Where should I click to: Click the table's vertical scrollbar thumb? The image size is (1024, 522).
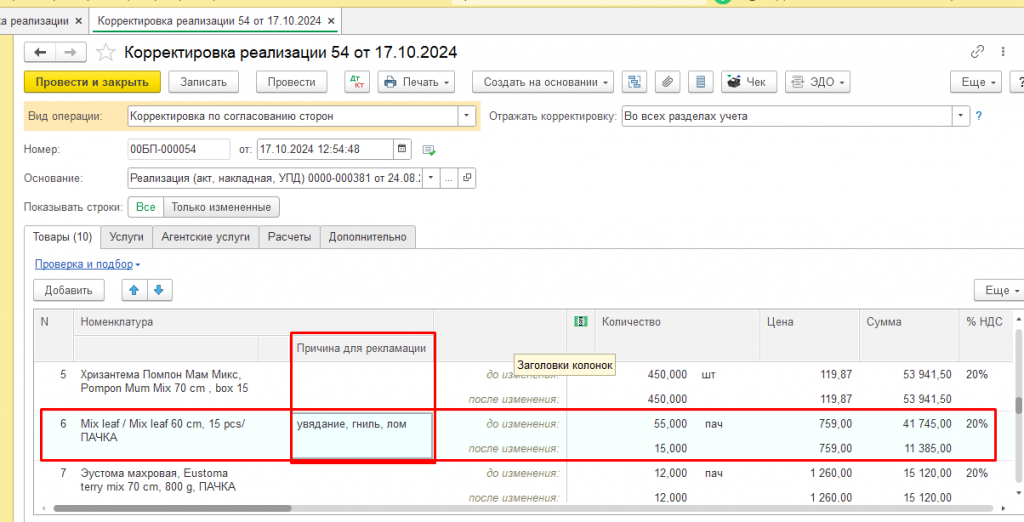(1018, 405)
